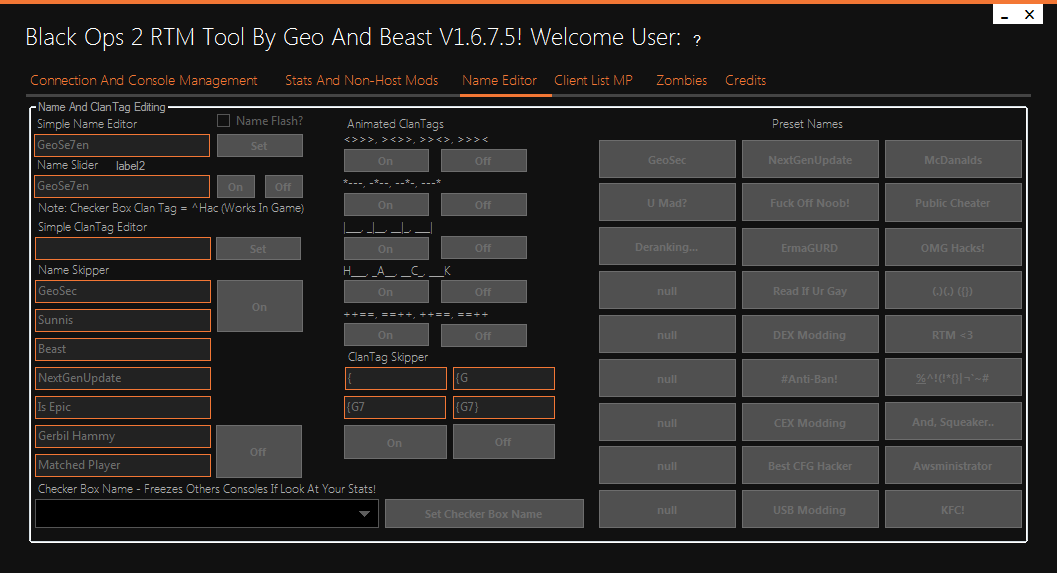
Task: Click the NextGenUpdate Name Skipper field
Action: (123, 378)
